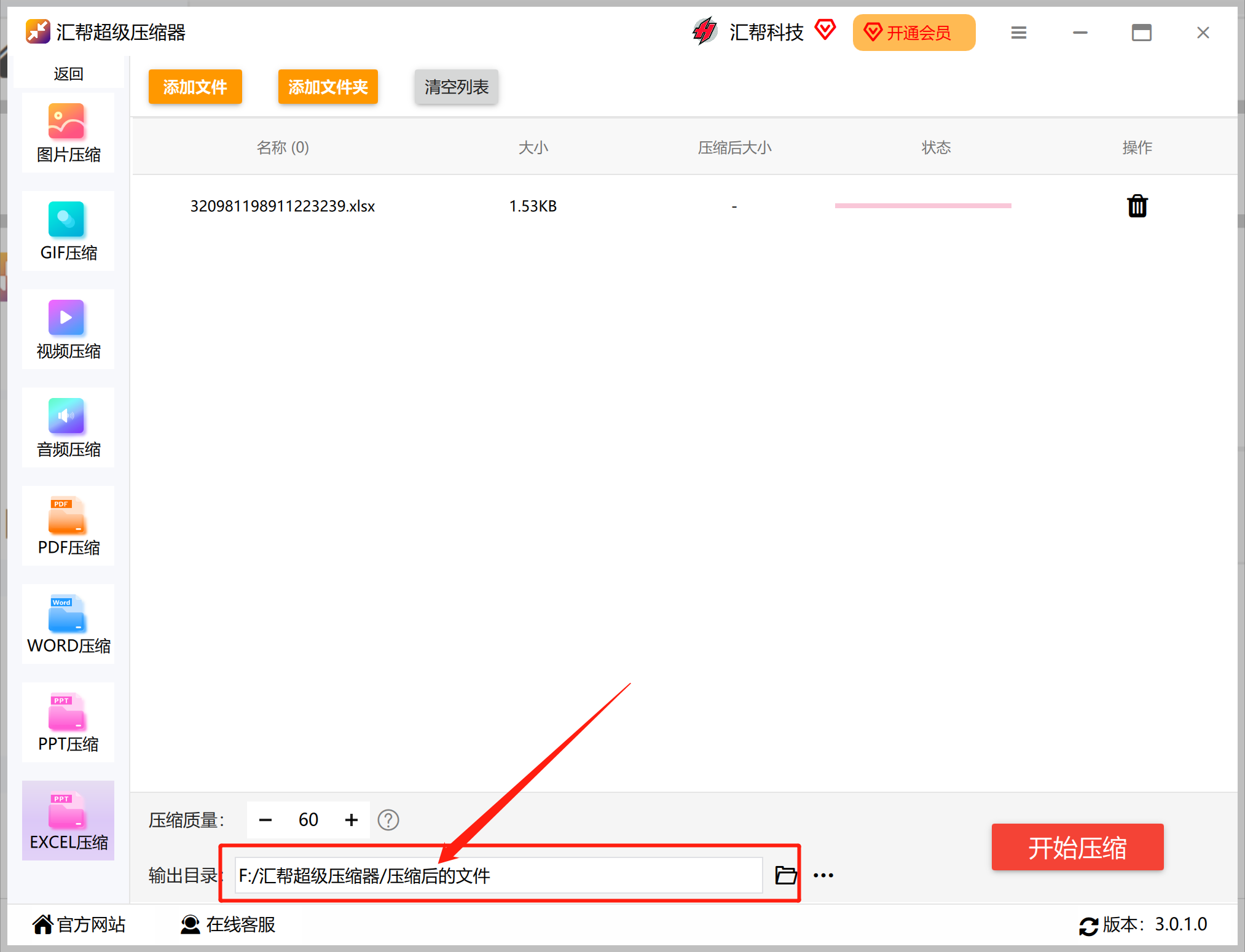Close the compressor window
This screenshot has height=952, width=1245.
1203,33
